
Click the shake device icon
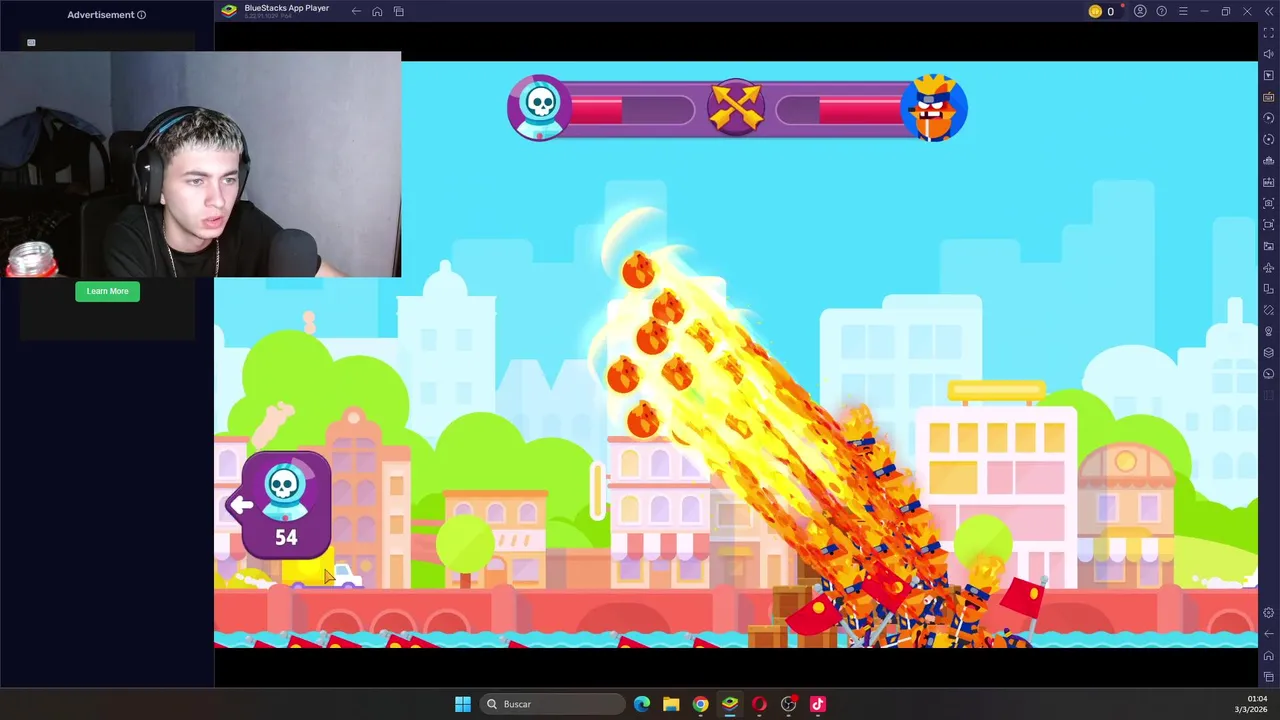1269,310
